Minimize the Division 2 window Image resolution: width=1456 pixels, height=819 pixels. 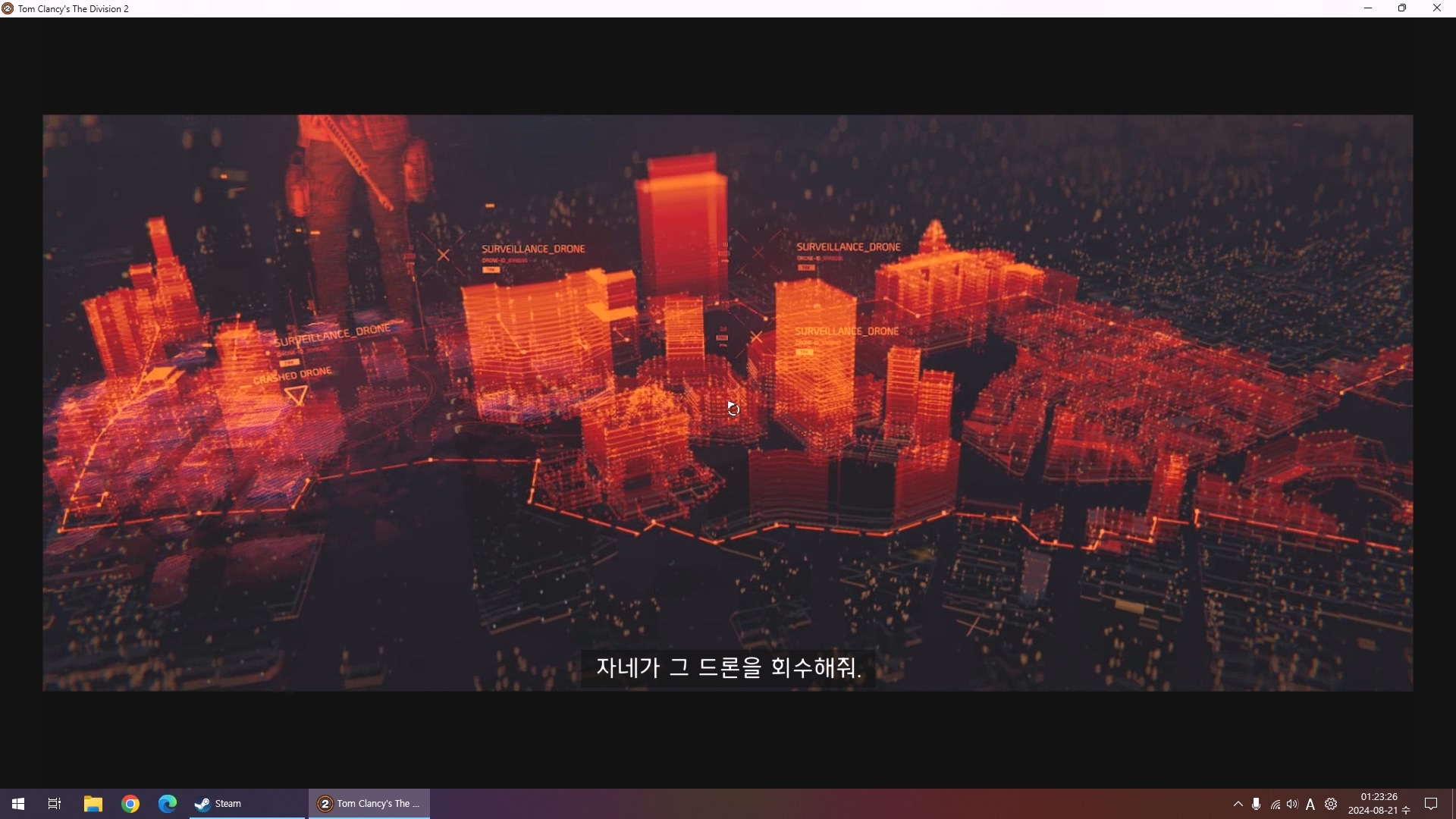click(x=1368, y=8)
